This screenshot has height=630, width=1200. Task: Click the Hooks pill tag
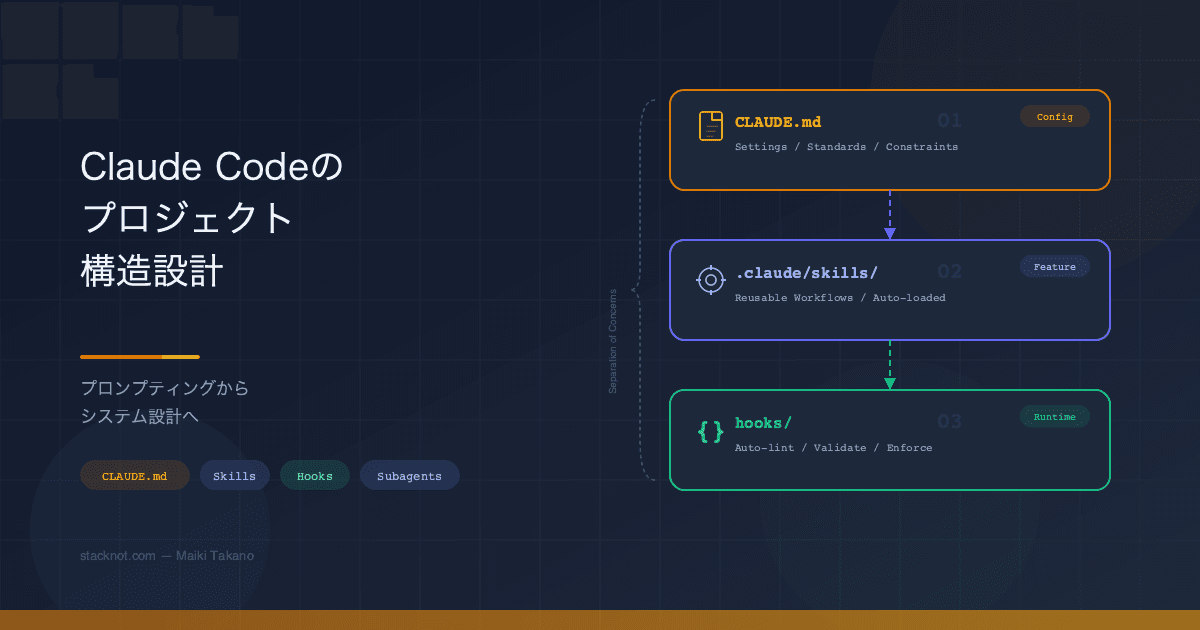tap(314, 475)
